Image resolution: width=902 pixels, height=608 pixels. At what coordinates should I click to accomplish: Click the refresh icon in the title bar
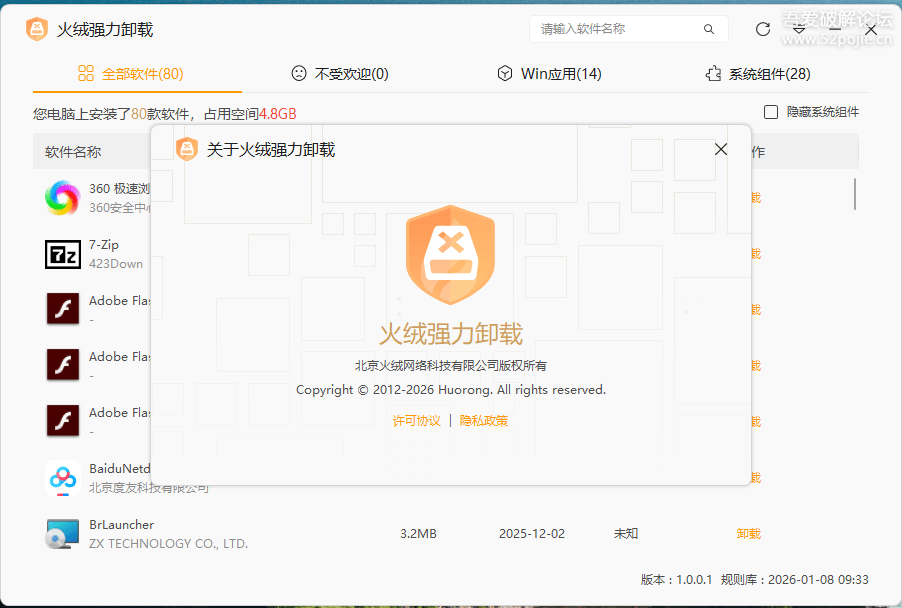(x=762, y=29)
